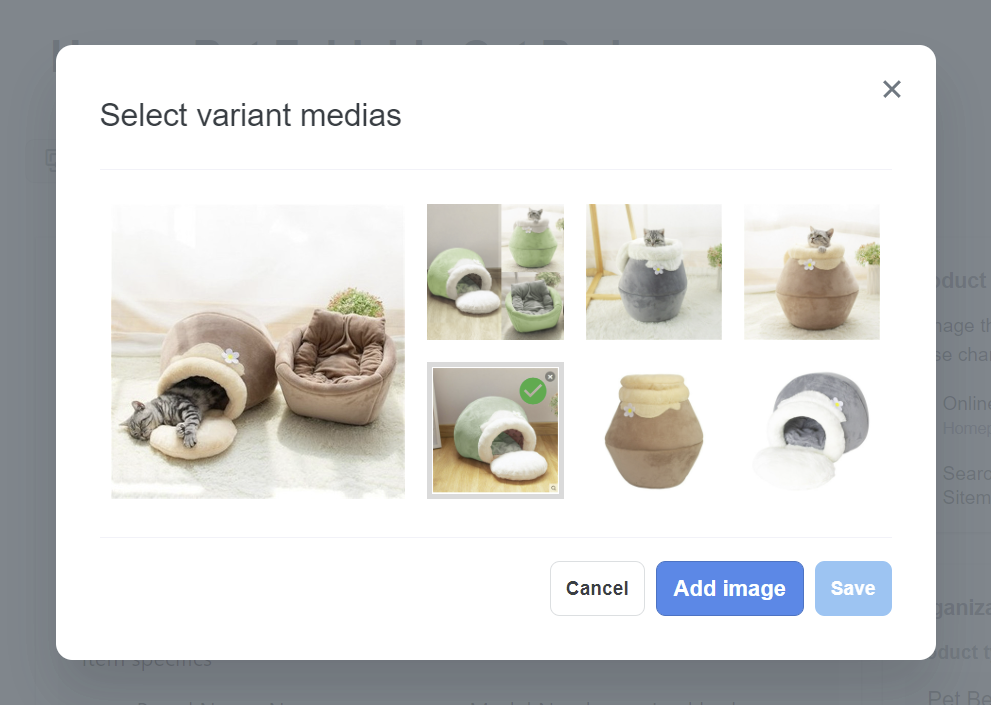Deselect the checked green cat bed thumbnail
The image size is (991, 705).
pyautogui.click(x=496, y=431)
